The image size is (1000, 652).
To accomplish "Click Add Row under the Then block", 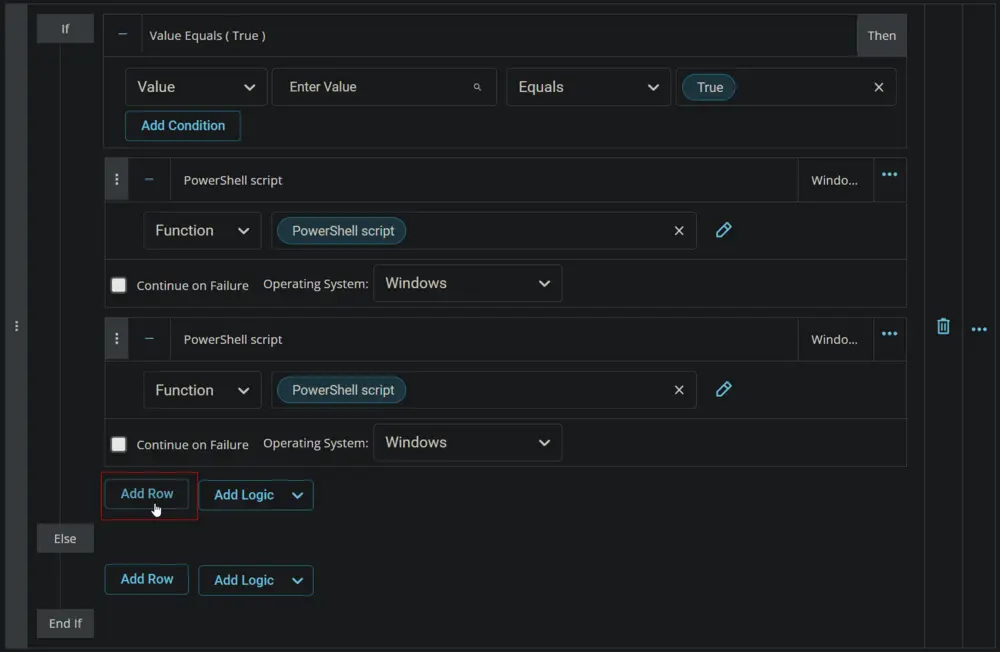I will click(147, 494).
